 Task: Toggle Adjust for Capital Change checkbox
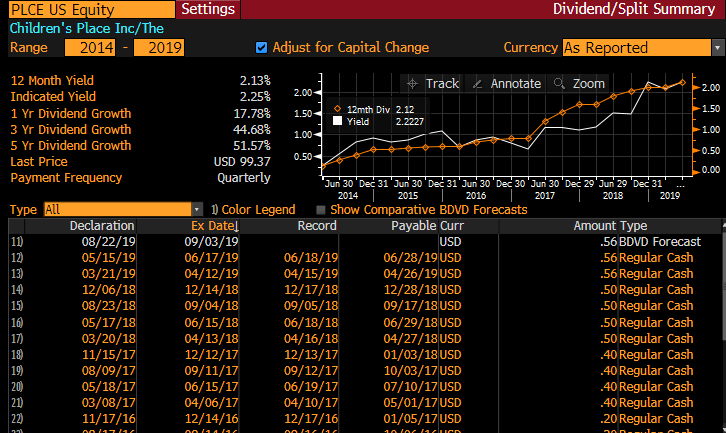click(262, 47)
